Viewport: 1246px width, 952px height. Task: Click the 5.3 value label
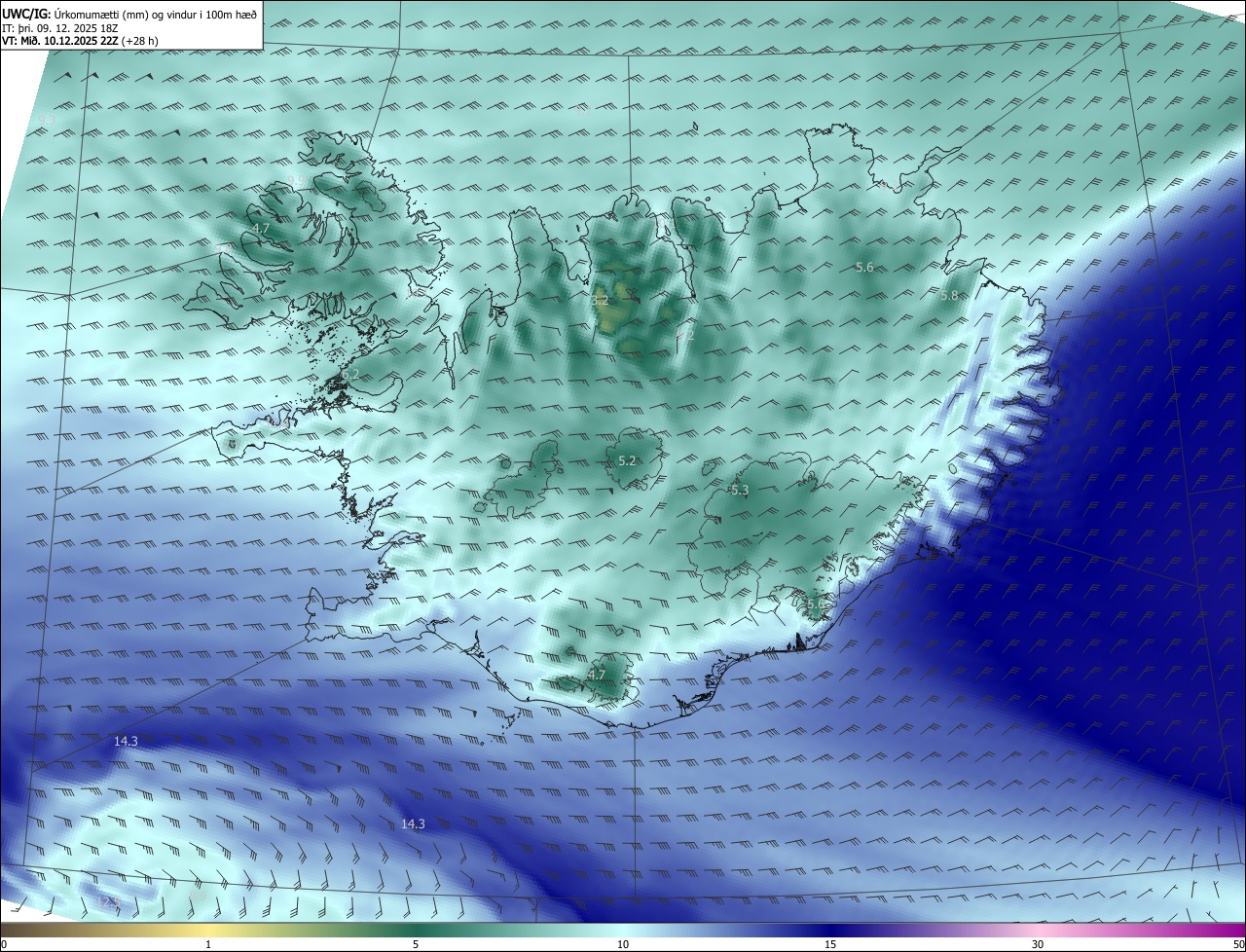click(x=740, y=490)
